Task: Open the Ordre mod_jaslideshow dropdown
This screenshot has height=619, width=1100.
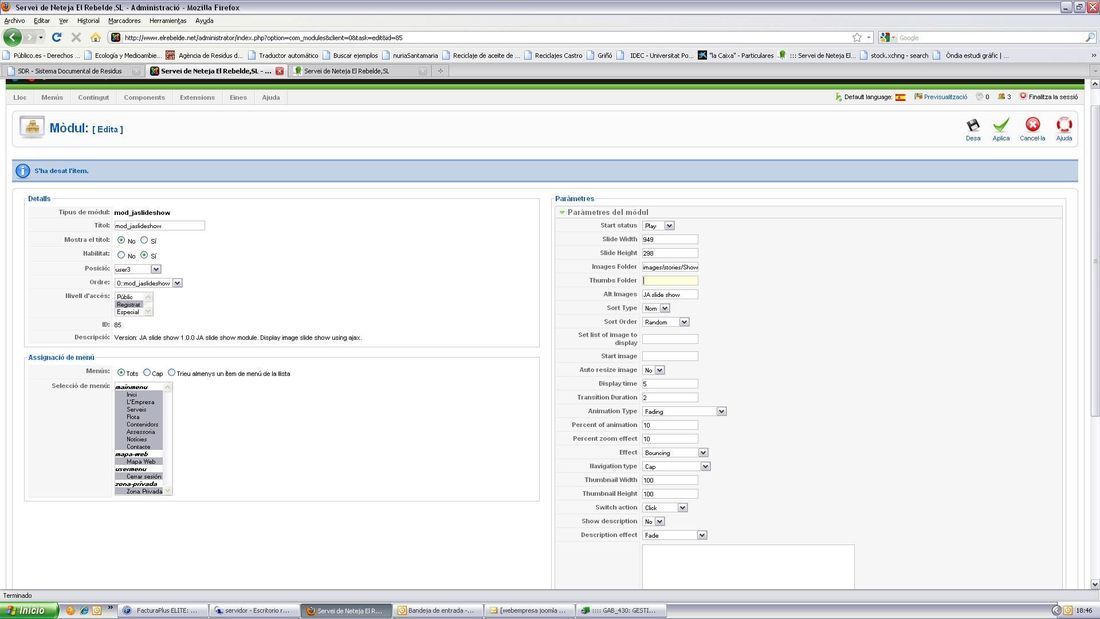Action: (x=148, y=283)
